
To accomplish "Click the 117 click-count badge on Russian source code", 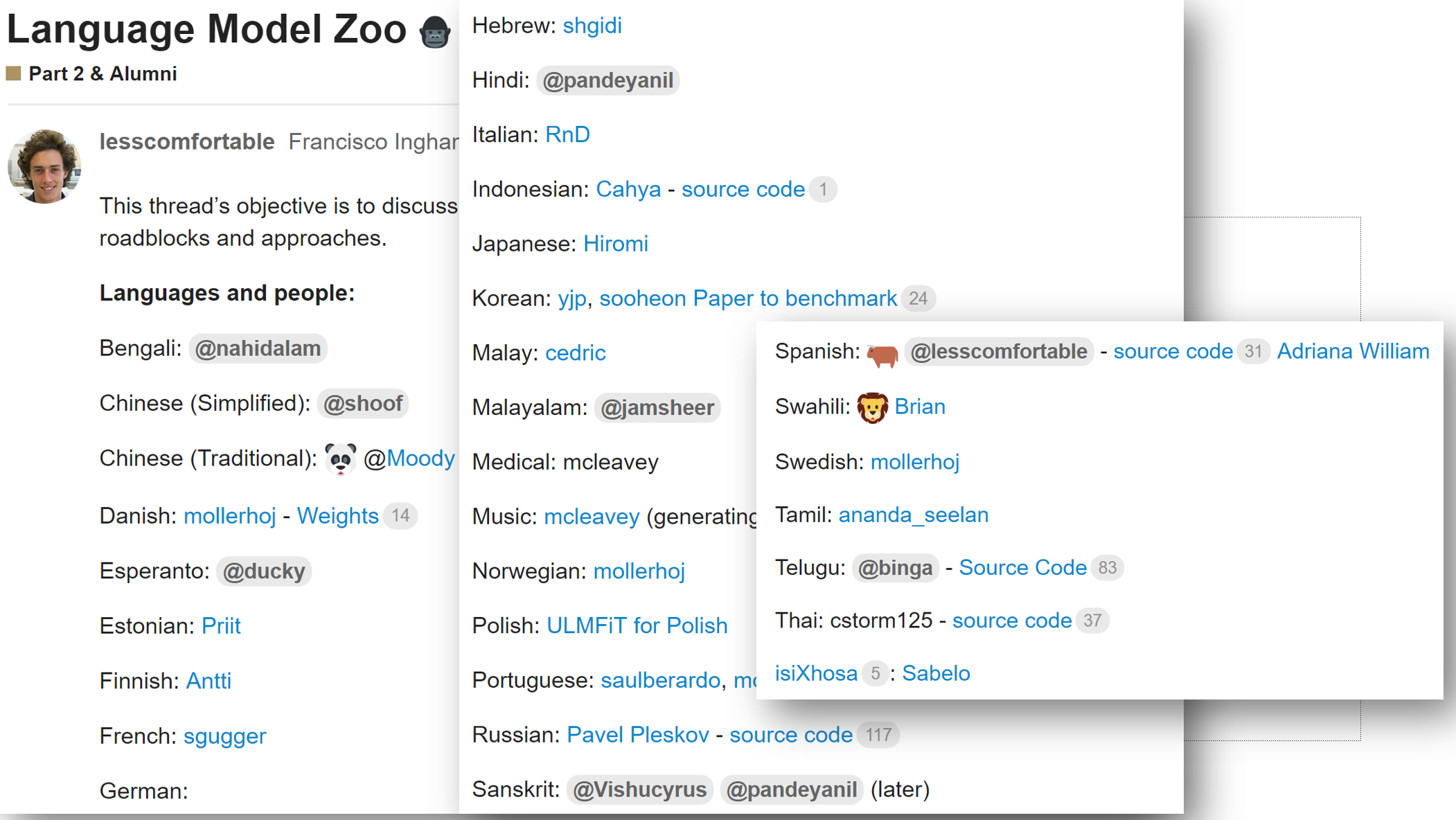I will (878, 735).
